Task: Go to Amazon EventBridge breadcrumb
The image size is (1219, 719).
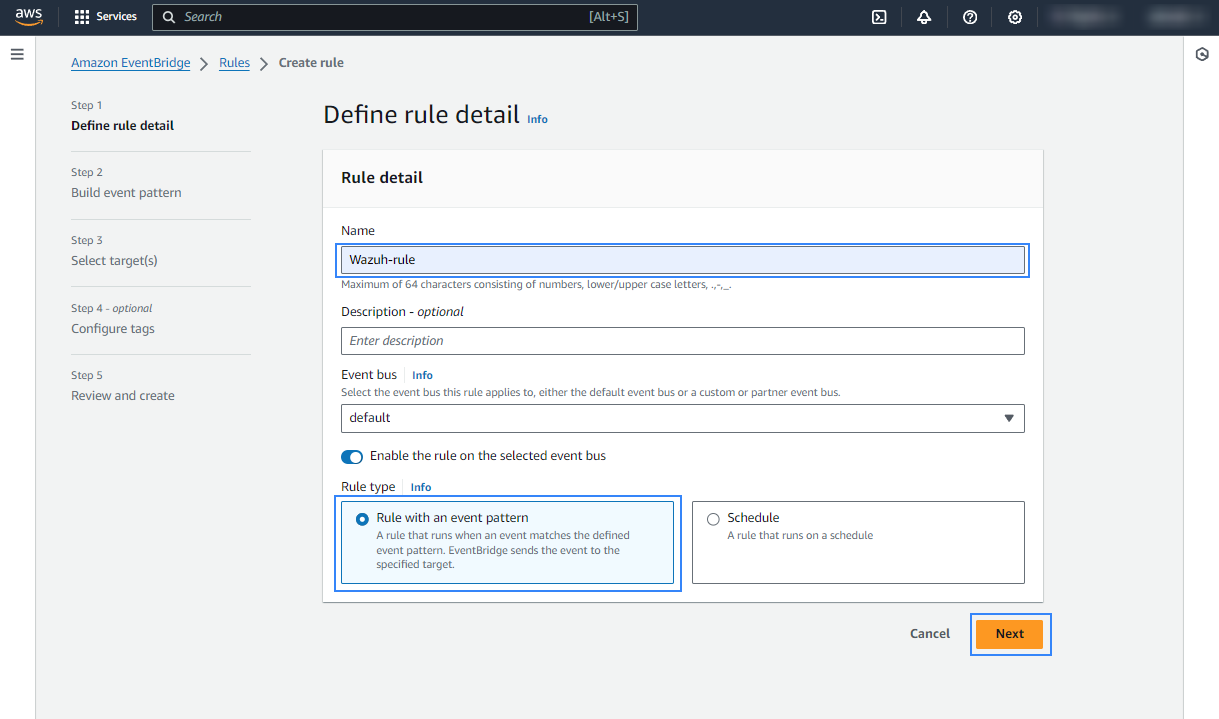Action: click(130, 63)
